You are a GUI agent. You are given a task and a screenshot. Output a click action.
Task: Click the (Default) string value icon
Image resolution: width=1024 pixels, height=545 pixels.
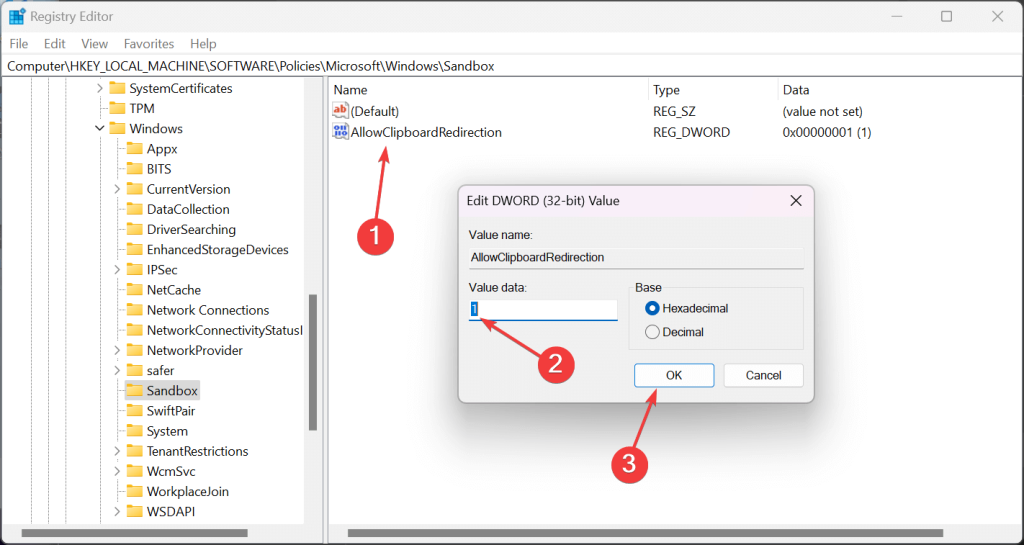click(340, 111)
